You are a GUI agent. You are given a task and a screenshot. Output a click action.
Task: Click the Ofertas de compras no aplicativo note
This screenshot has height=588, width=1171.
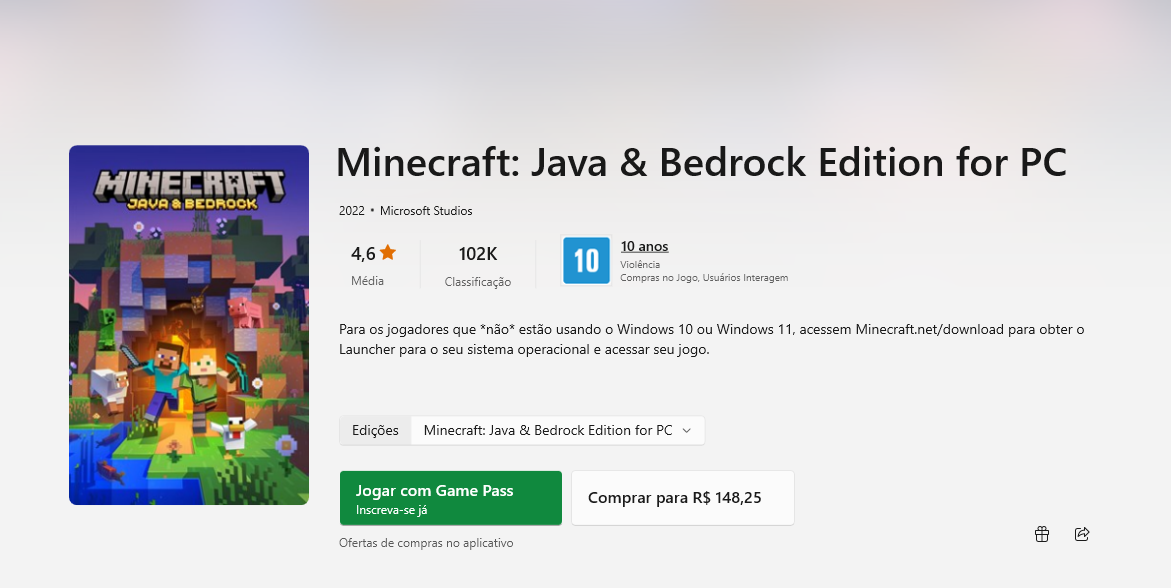(426, 543)
